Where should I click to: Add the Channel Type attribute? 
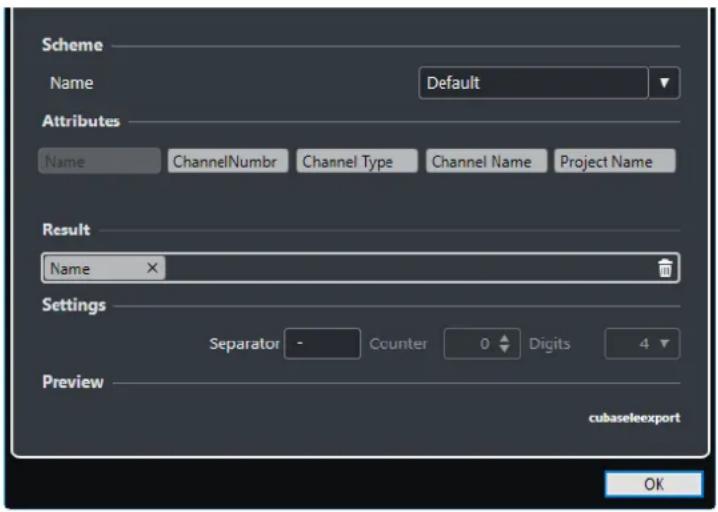pyautogui.click(x=357, y=161)
